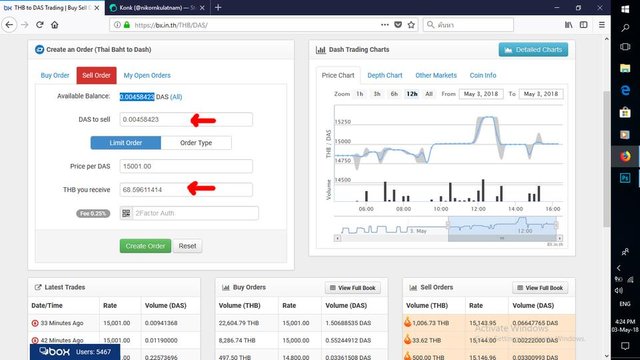This screenshot has height=360, width=640.
Task: Click View Full Book for Buy Orders
Action: 353,288
